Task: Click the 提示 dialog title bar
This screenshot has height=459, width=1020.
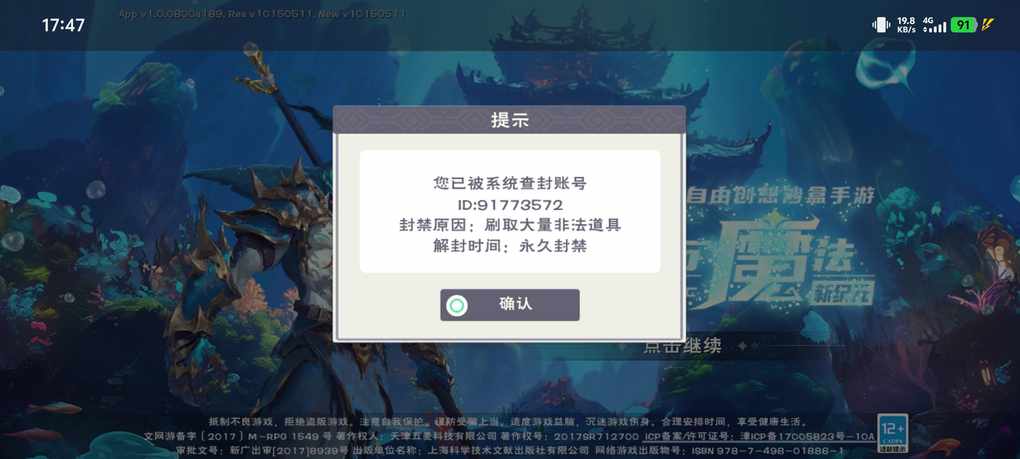Action: (509, 120)
